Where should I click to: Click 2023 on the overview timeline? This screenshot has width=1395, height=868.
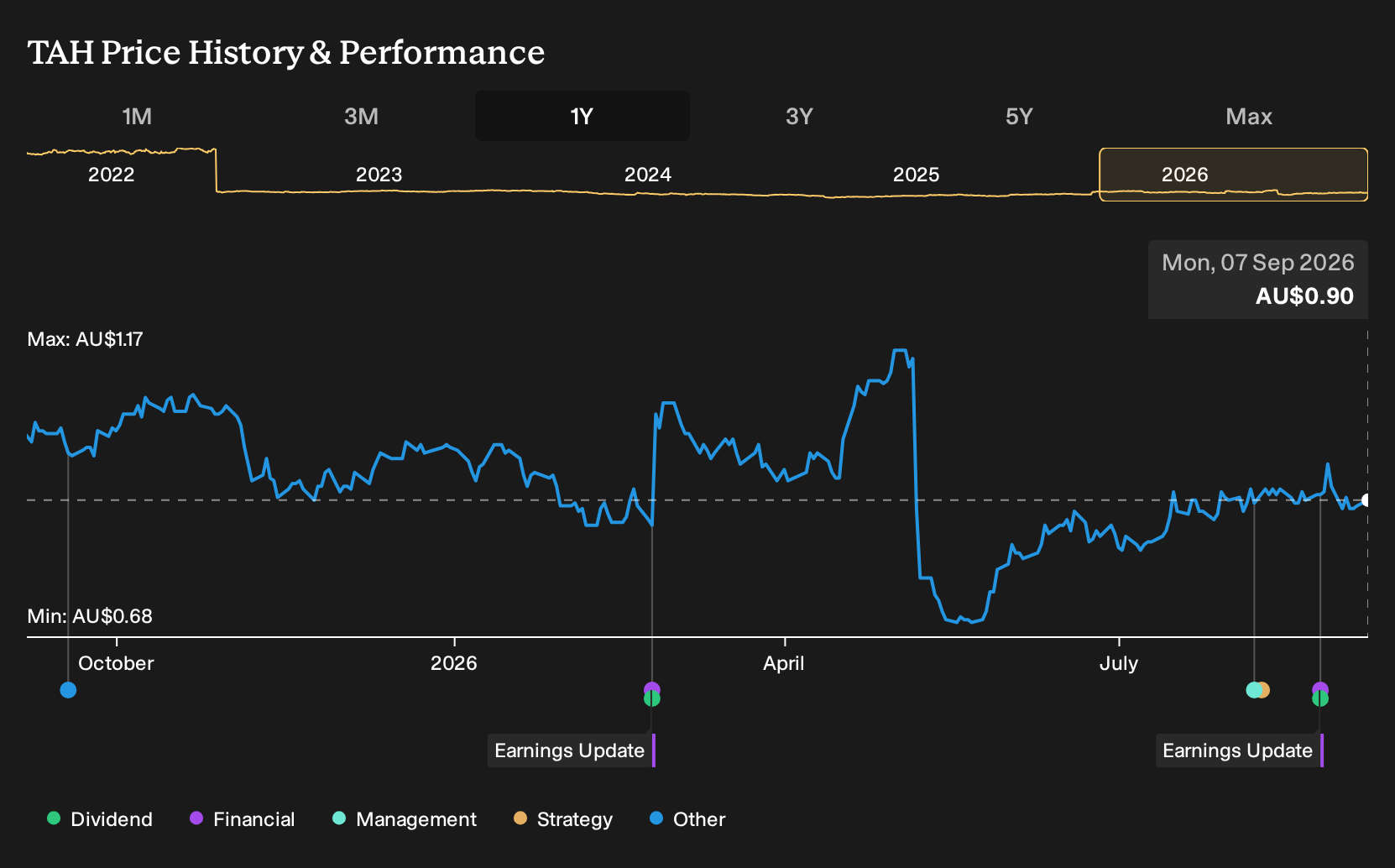coord(379,175)
